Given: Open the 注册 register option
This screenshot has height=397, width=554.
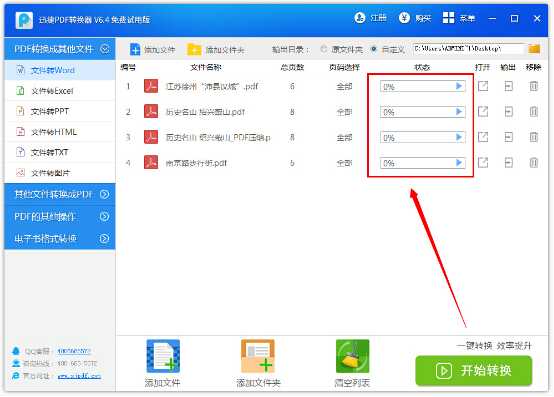Looking at the screenshot, I should point(370,17).
